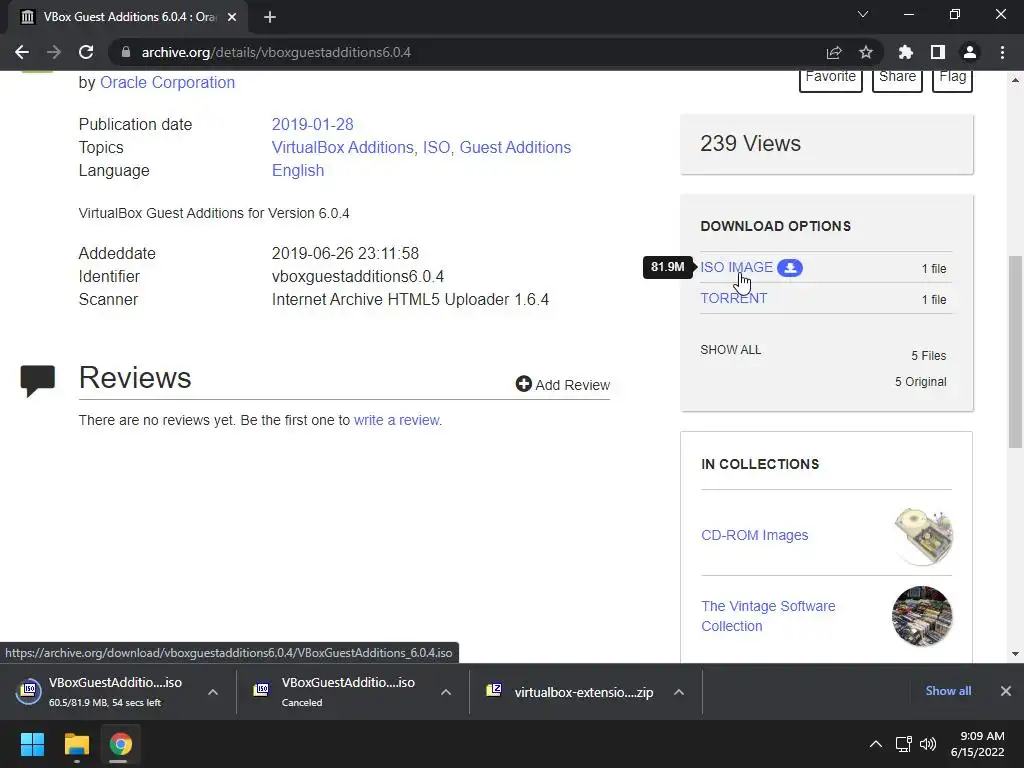This screenshot has width=1024, height=768.
Task: View site information lock icon
Action: (x=126, y=52)
